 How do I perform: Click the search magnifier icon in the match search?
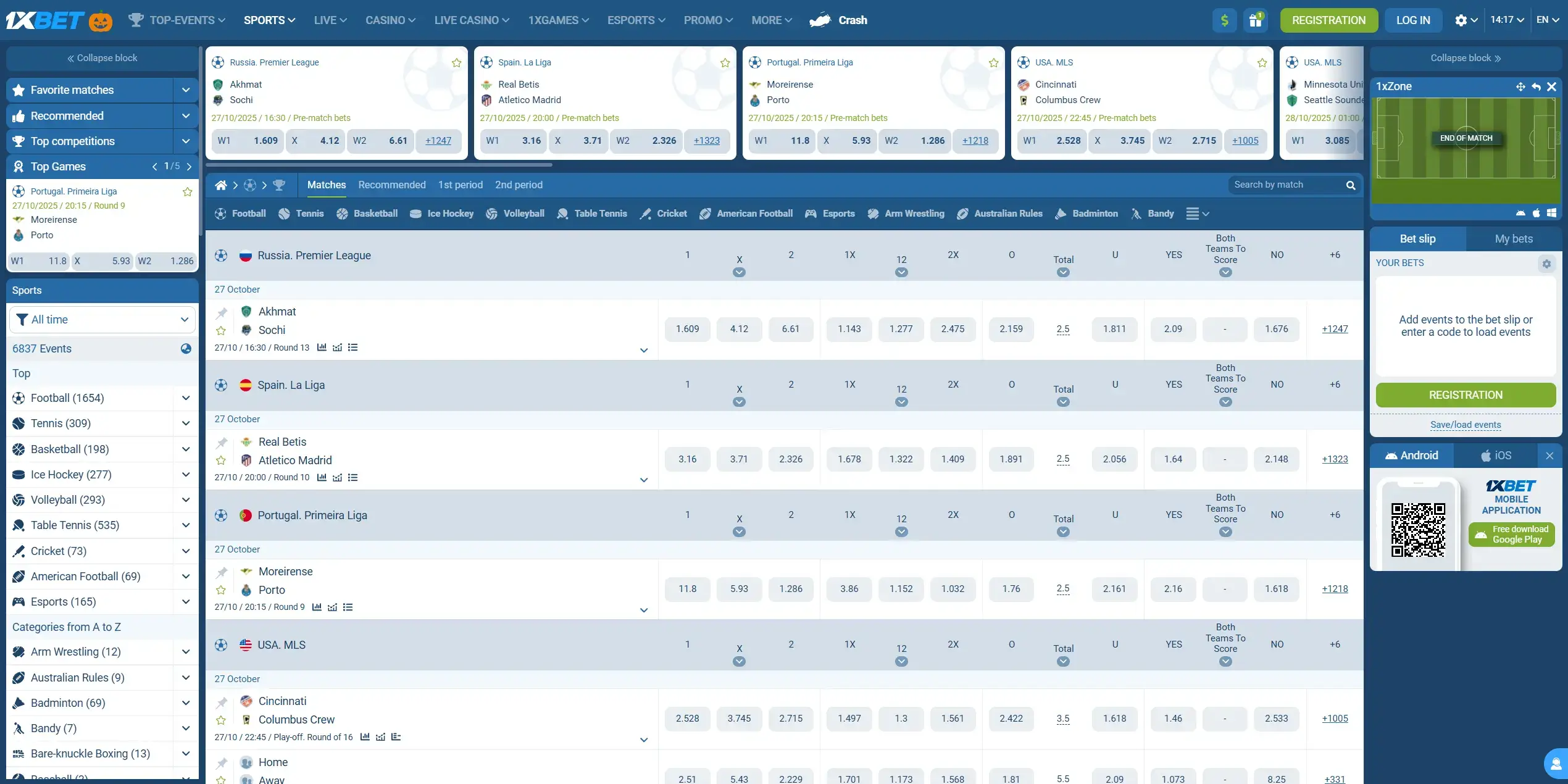(x=1351, y=185)
